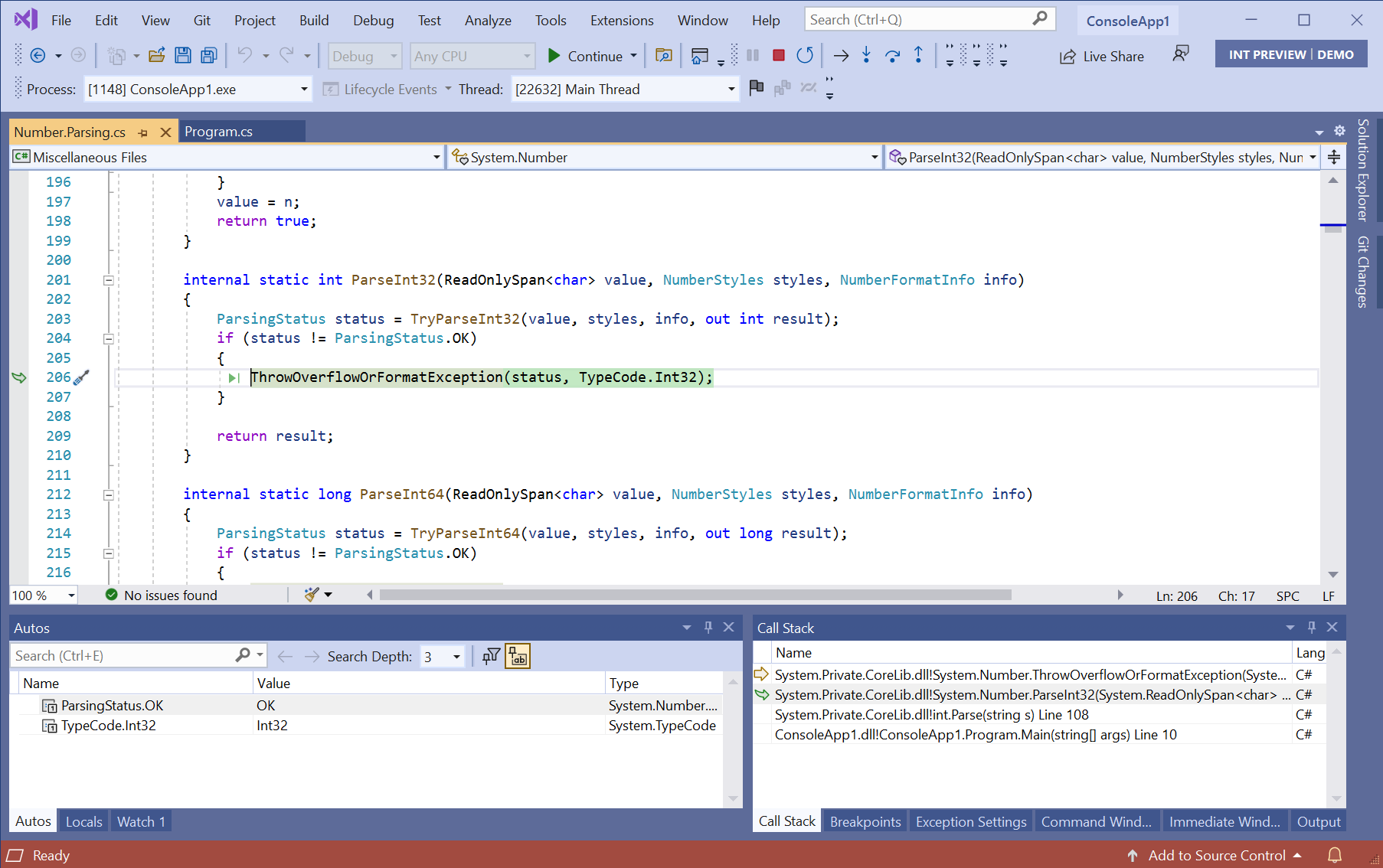The height and width of the screenshot is (868, 1383).
Task: Click the Restart debugging circular arrow
Action: [805, 55]
